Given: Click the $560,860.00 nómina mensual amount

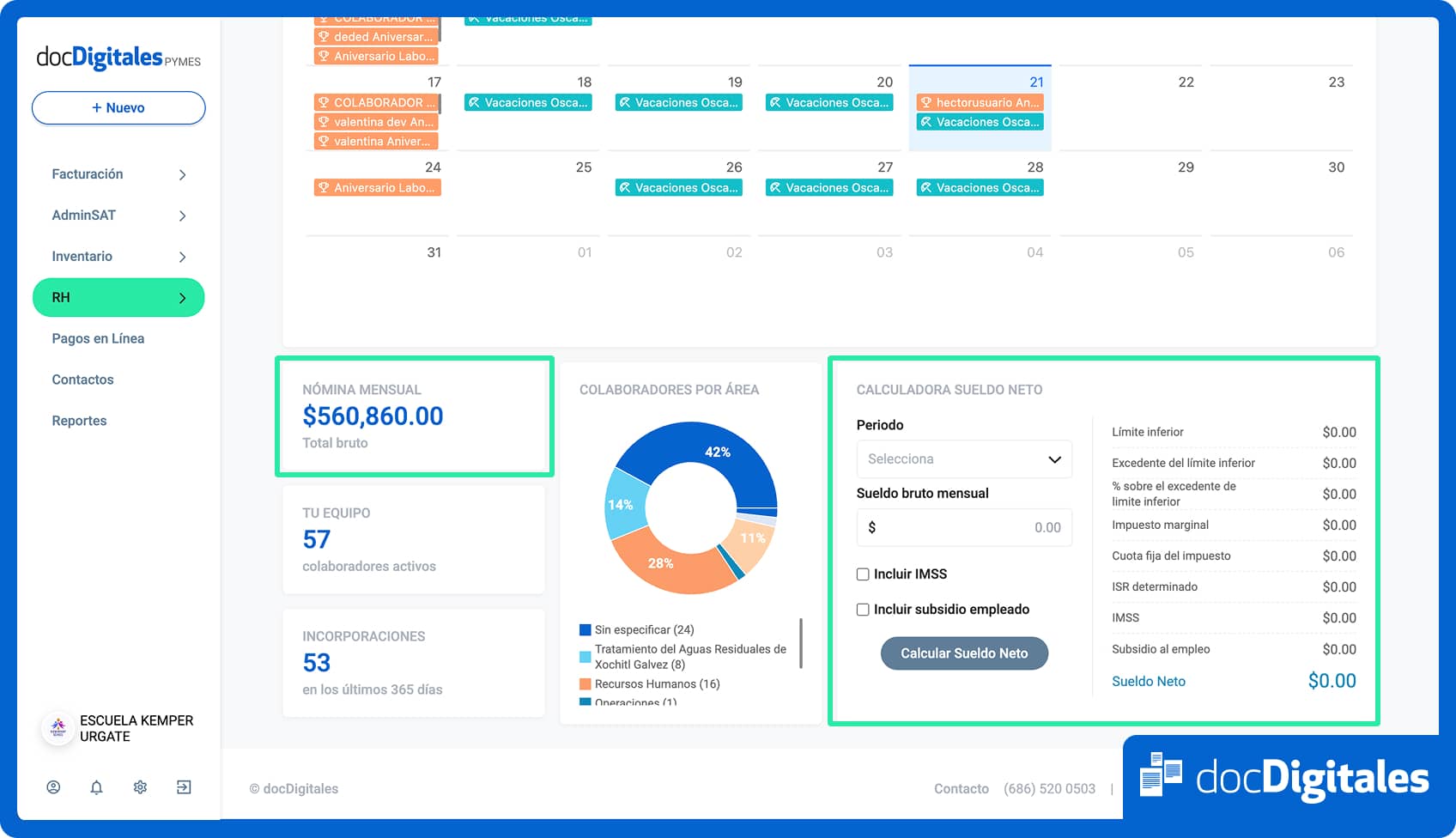Looking at the screenshot, I should click(373, 416).
